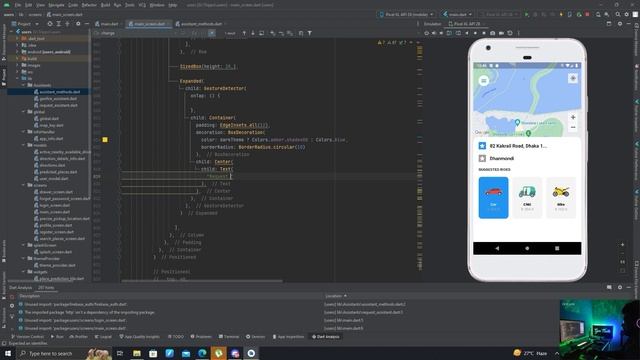Collapse the widgets folder in the project tree

pyautogui.click(x=24, y=272)
